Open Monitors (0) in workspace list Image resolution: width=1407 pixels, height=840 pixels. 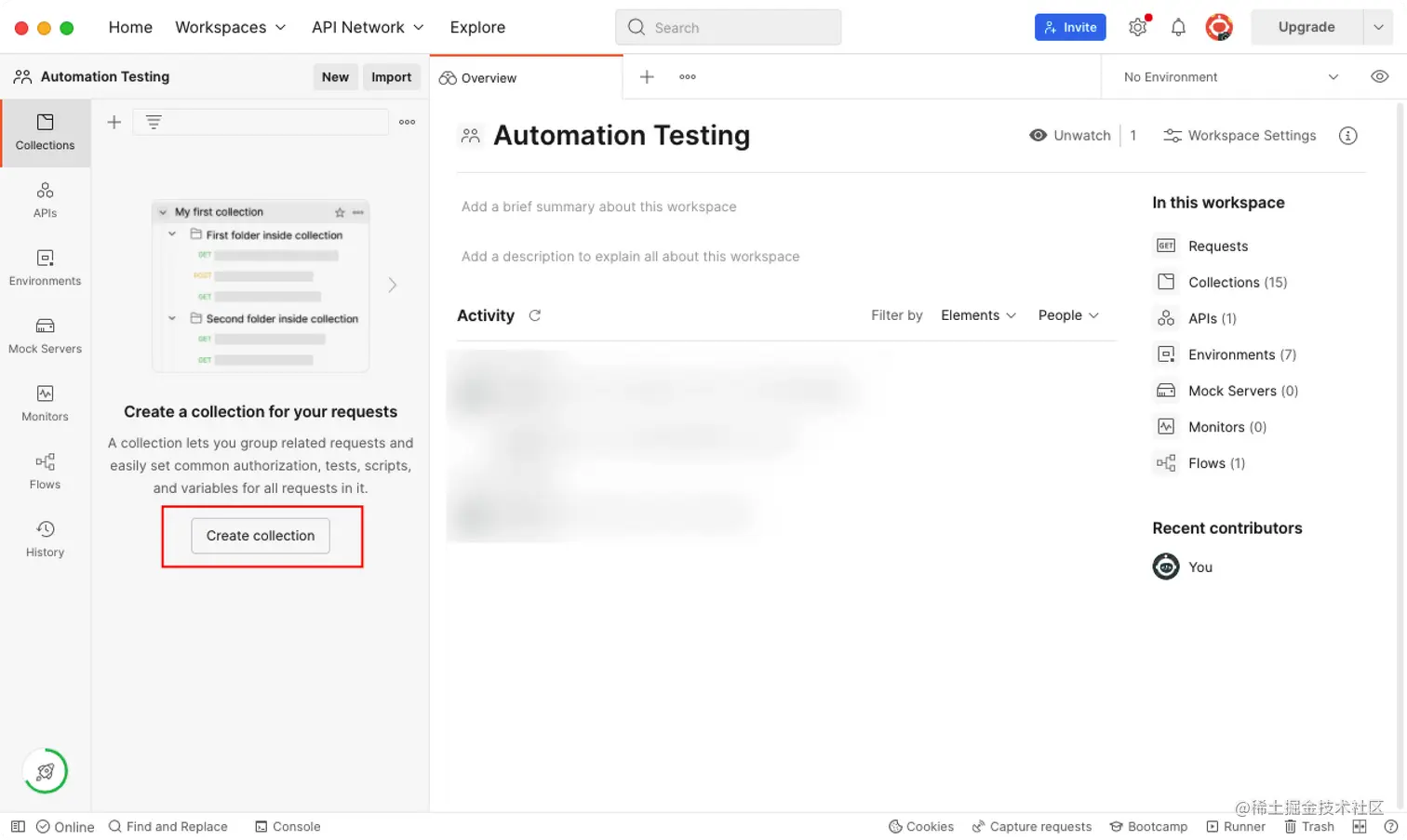click(x=1211, y=427)
